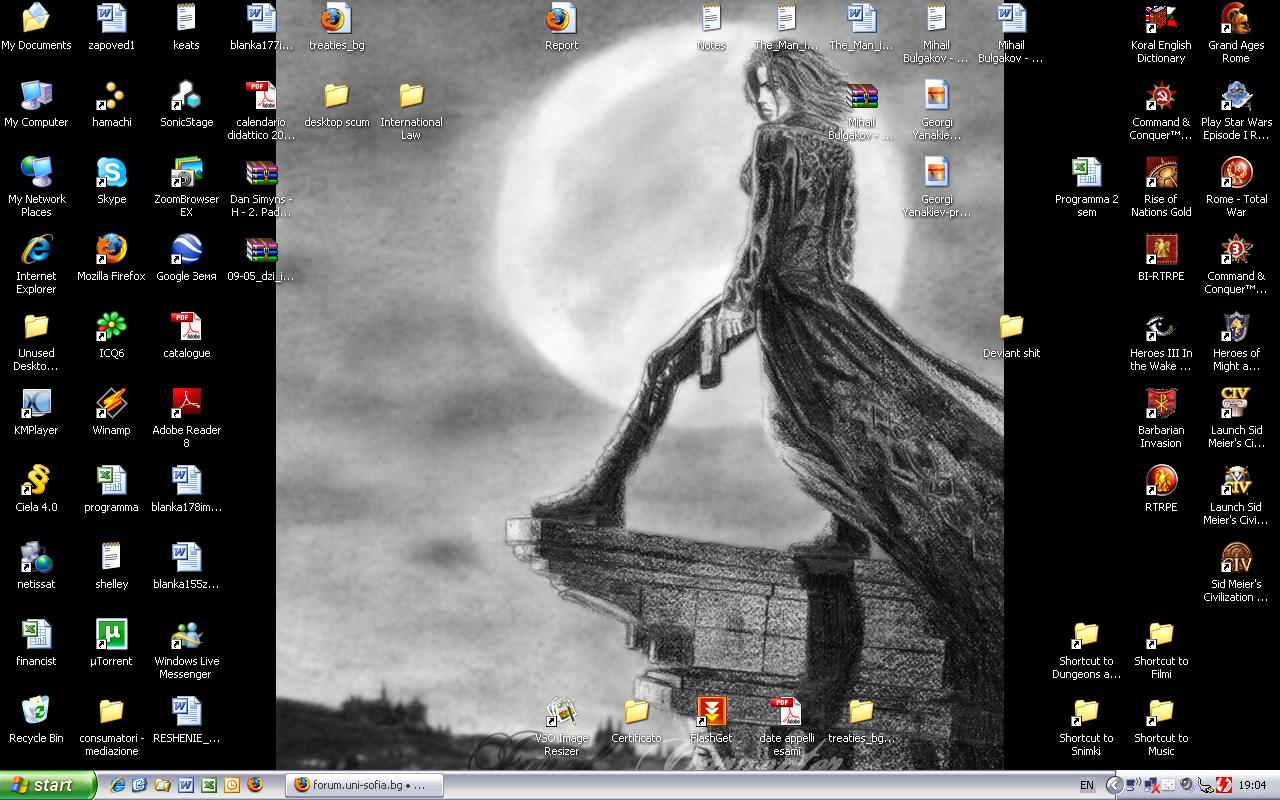Click the EN language bar indicator

coord(1086,786)
